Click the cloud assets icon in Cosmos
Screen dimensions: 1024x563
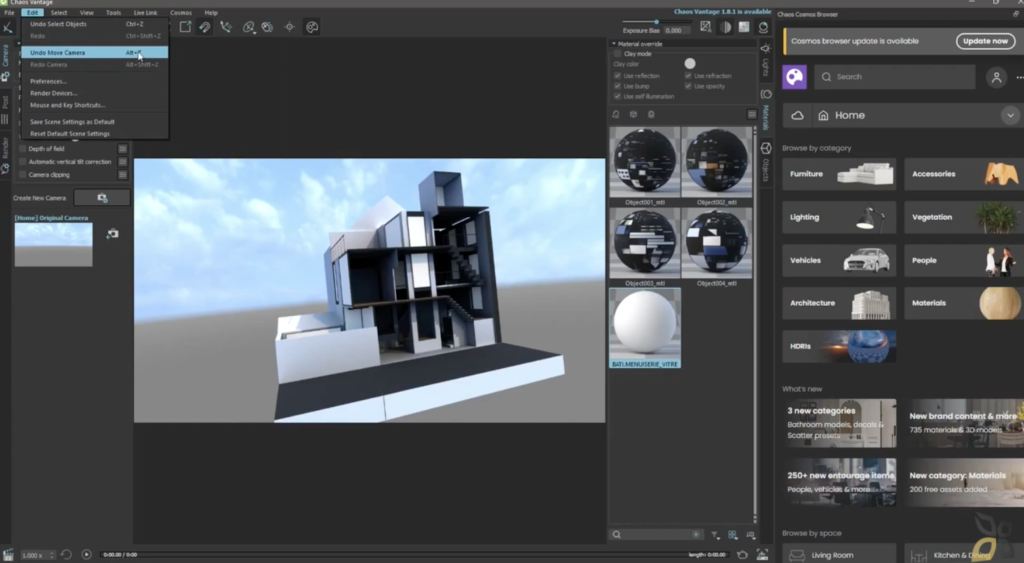(x=797, y=116)
